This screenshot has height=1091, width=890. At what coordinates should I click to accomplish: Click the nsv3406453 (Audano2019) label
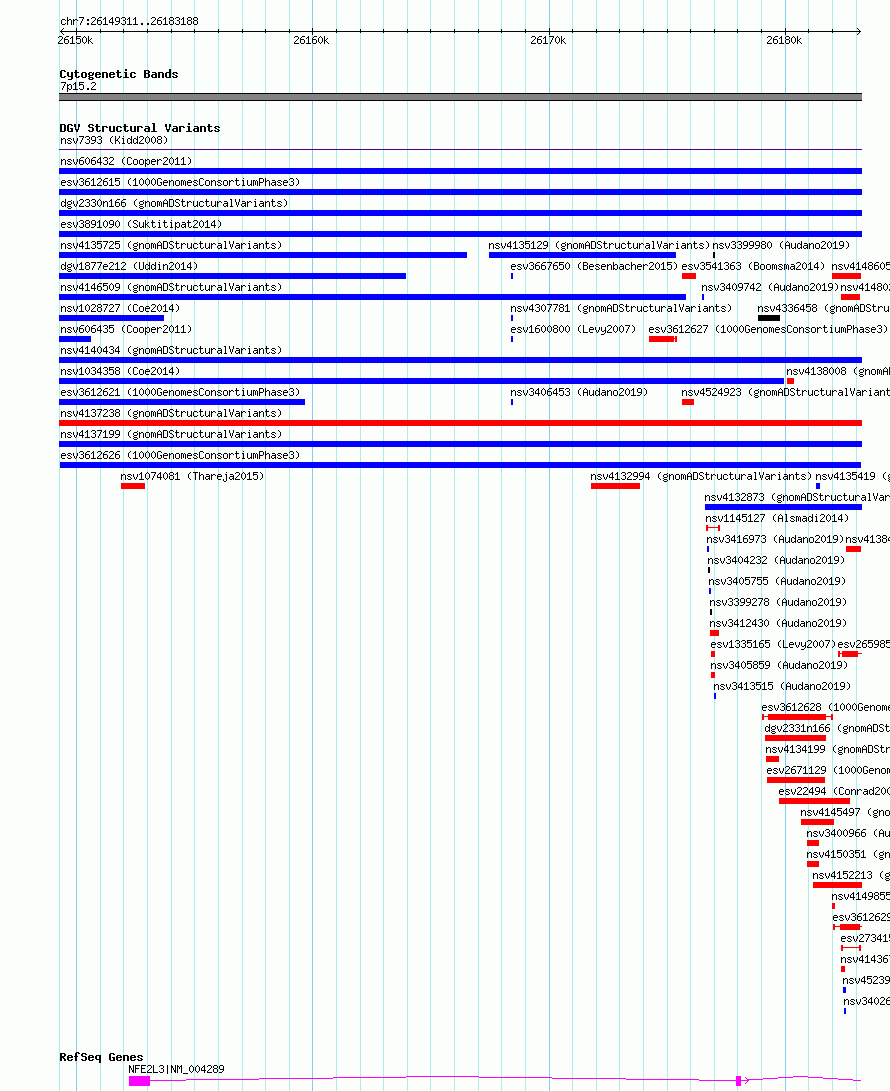coord(579,392)
